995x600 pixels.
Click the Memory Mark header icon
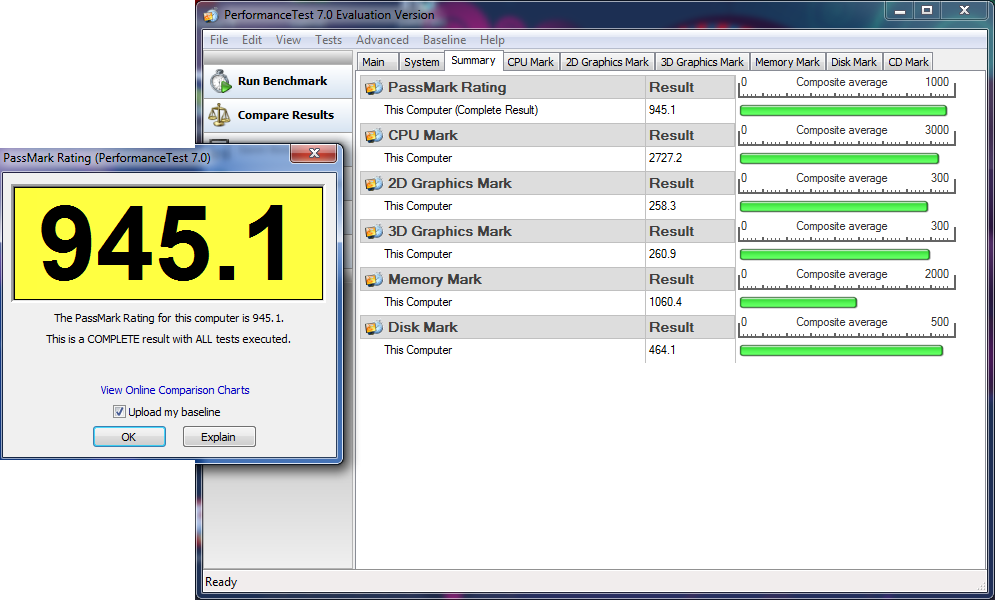coord(374,279)
